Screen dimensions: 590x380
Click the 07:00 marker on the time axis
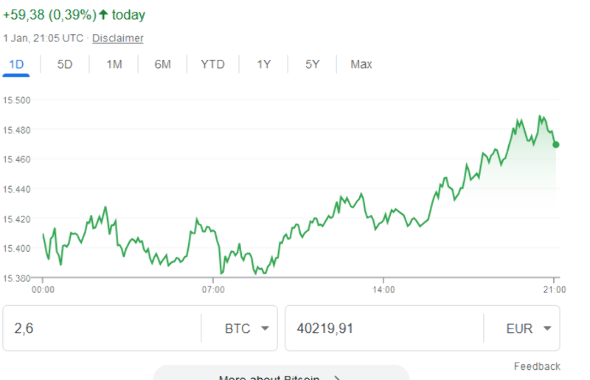213,289
